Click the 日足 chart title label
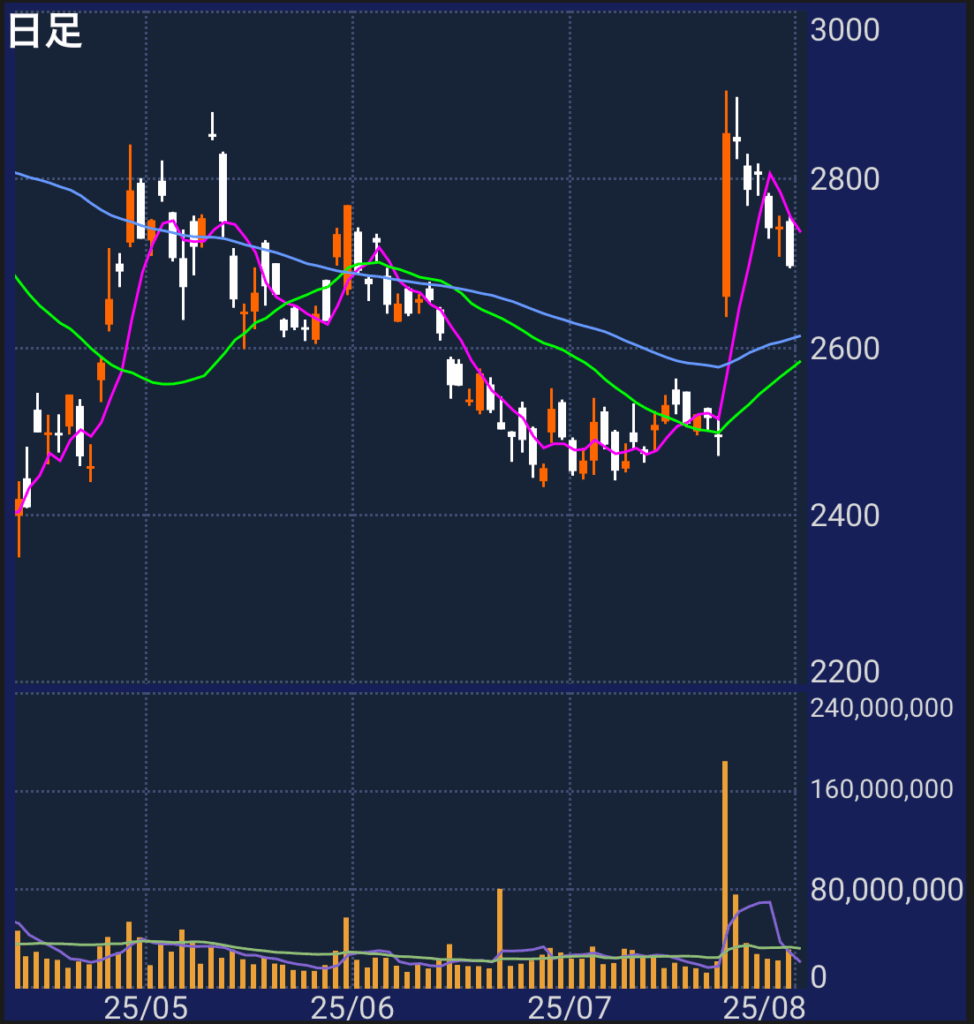974x1024 pixels. coord(45,31)
